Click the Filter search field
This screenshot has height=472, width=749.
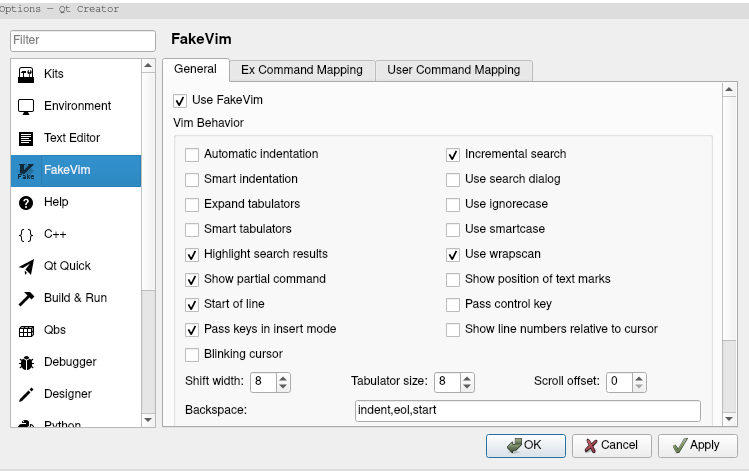click(x=83, y=41)
